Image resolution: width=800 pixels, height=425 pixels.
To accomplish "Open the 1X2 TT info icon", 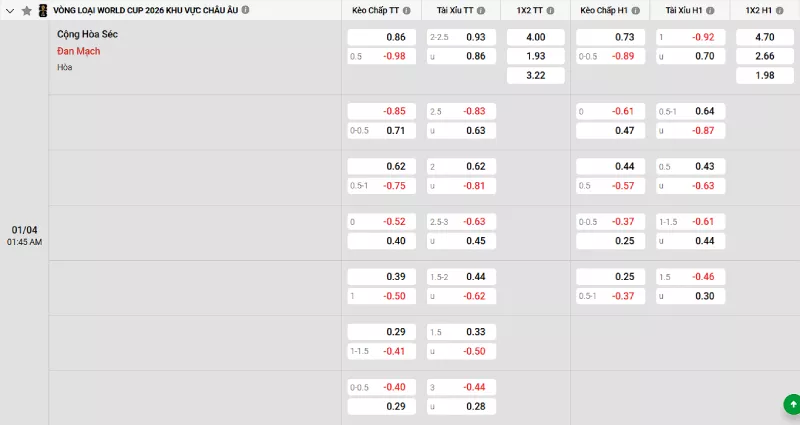I will (552, 10).
